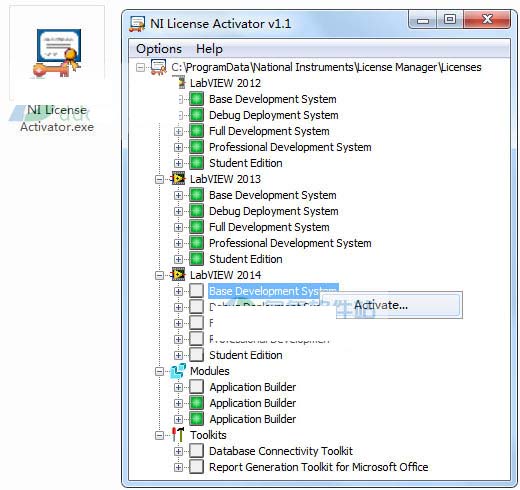Collapse the Modules tree node
520x490 pixels.
[160, 371]
